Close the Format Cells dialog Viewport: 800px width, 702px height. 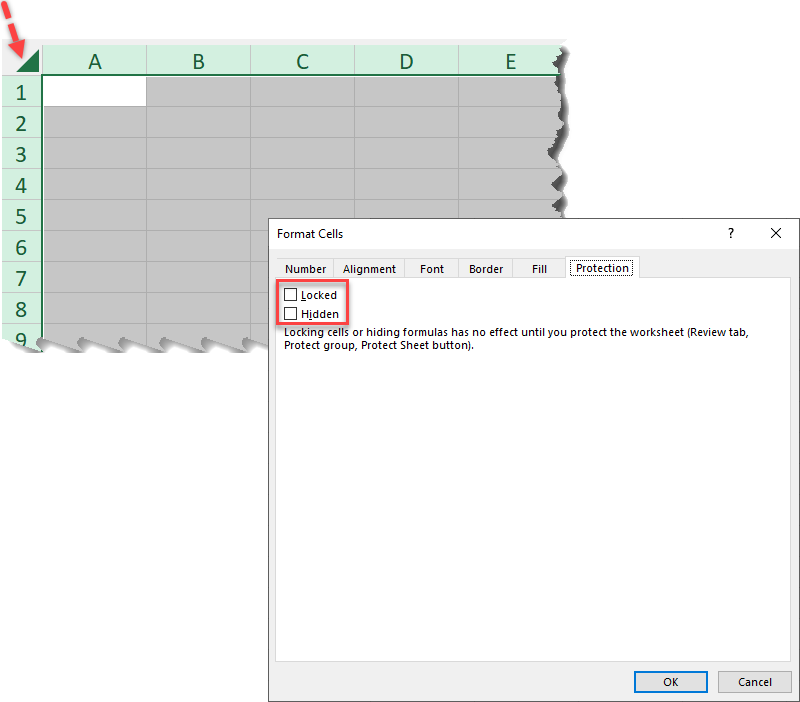click(776, 233)
